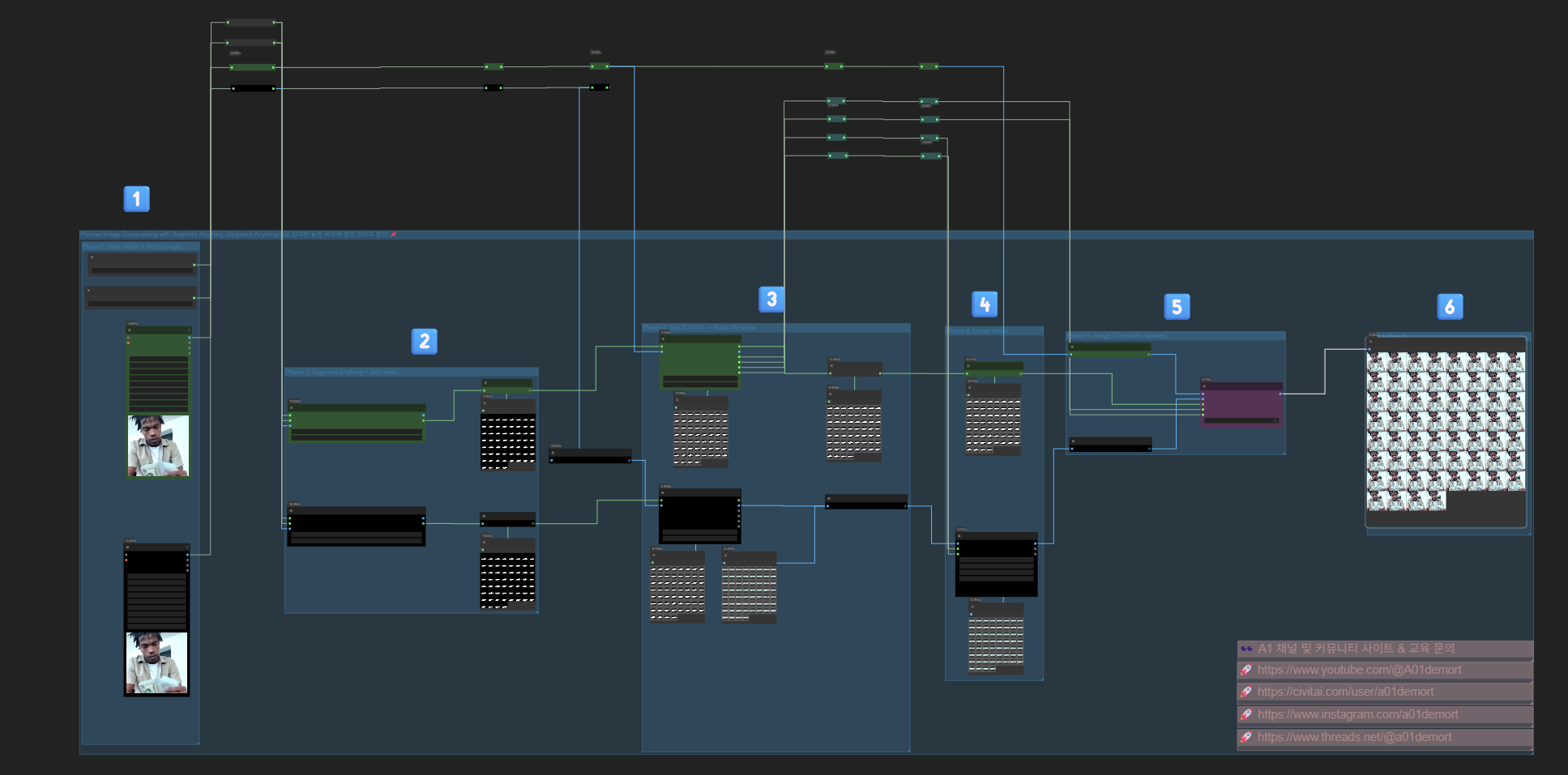Click the blue number 4 marker
Screen dimensions: 1568x775
click(x=984, y=304)
